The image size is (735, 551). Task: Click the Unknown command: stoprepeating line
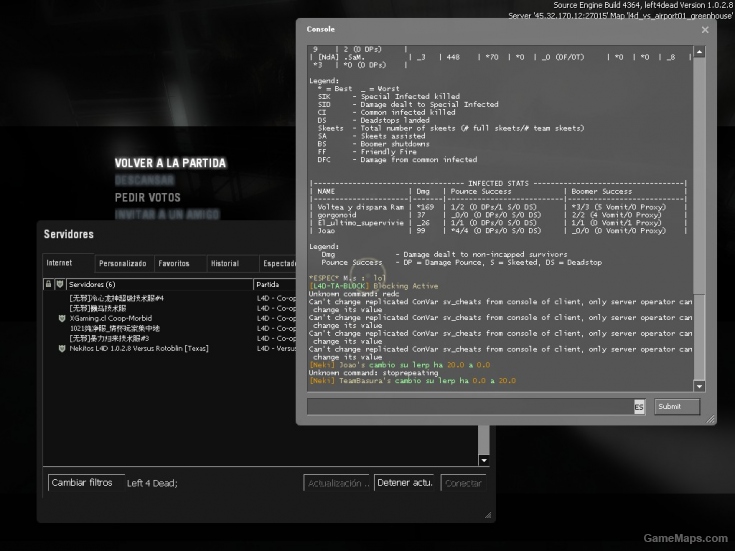[x=374, y=373]
